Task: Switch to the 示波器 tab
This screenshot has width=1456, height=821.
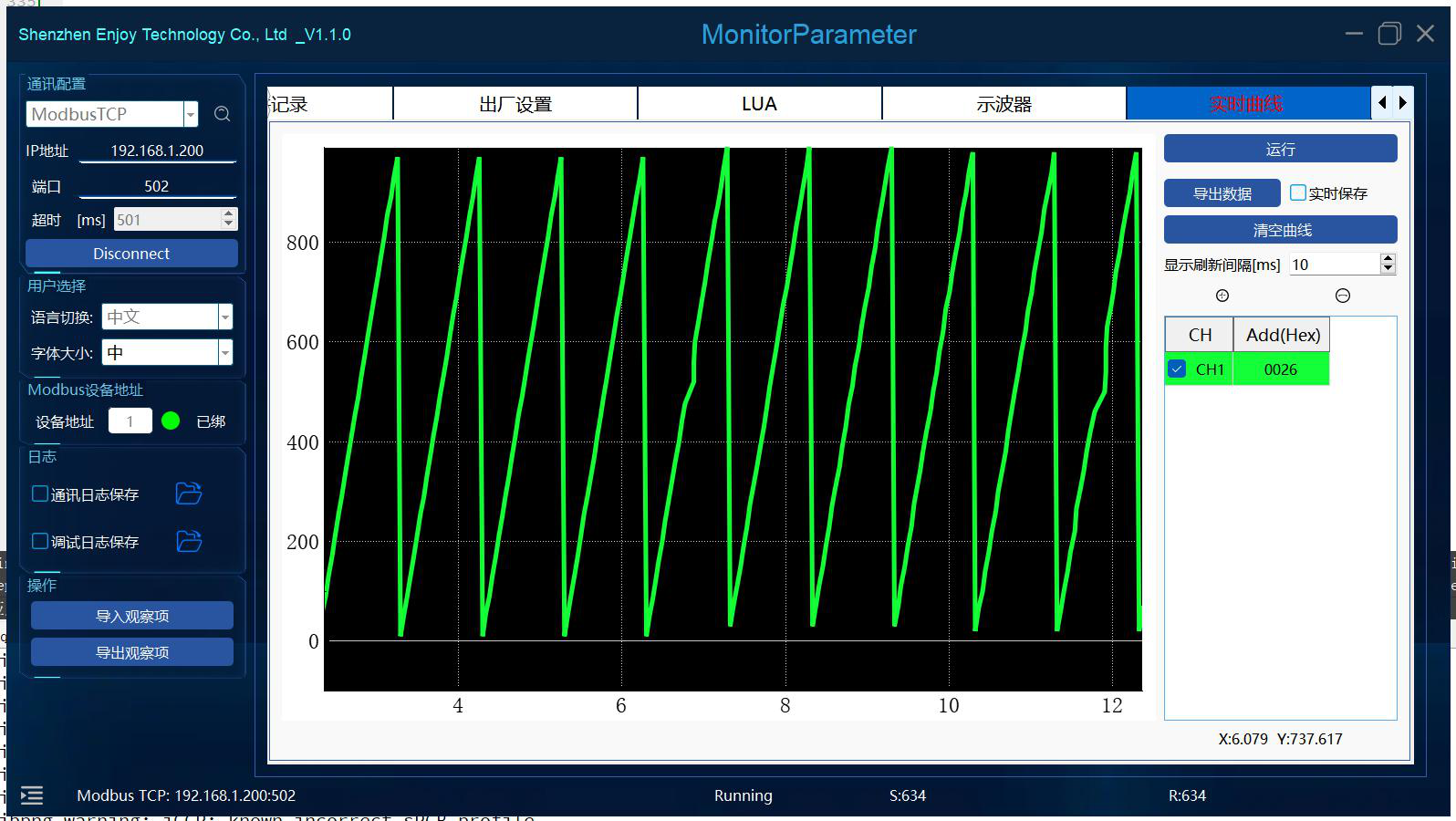Action: pos(1004,104)
